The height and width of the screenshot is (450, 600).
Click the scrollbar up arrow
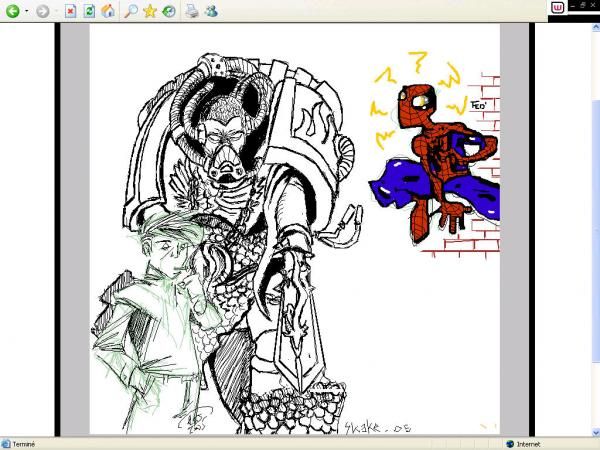pos(596,27)
